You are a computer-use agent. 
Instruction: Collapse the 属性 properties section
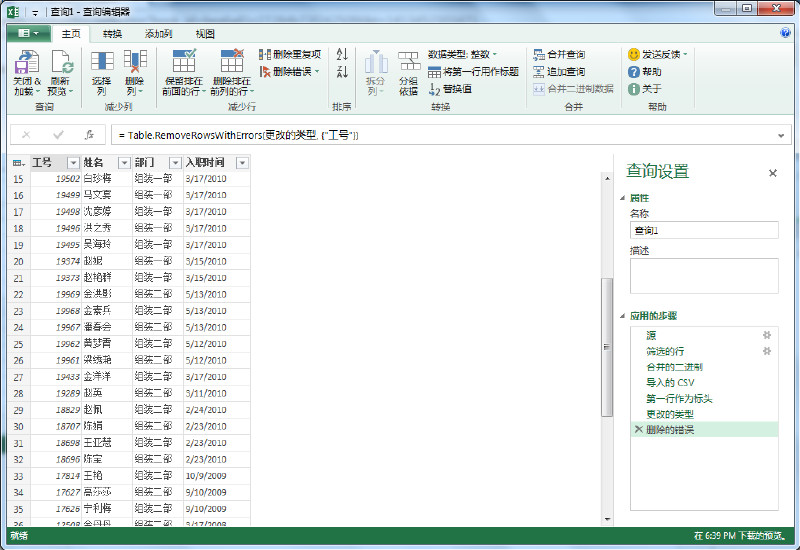click(622, 198)
